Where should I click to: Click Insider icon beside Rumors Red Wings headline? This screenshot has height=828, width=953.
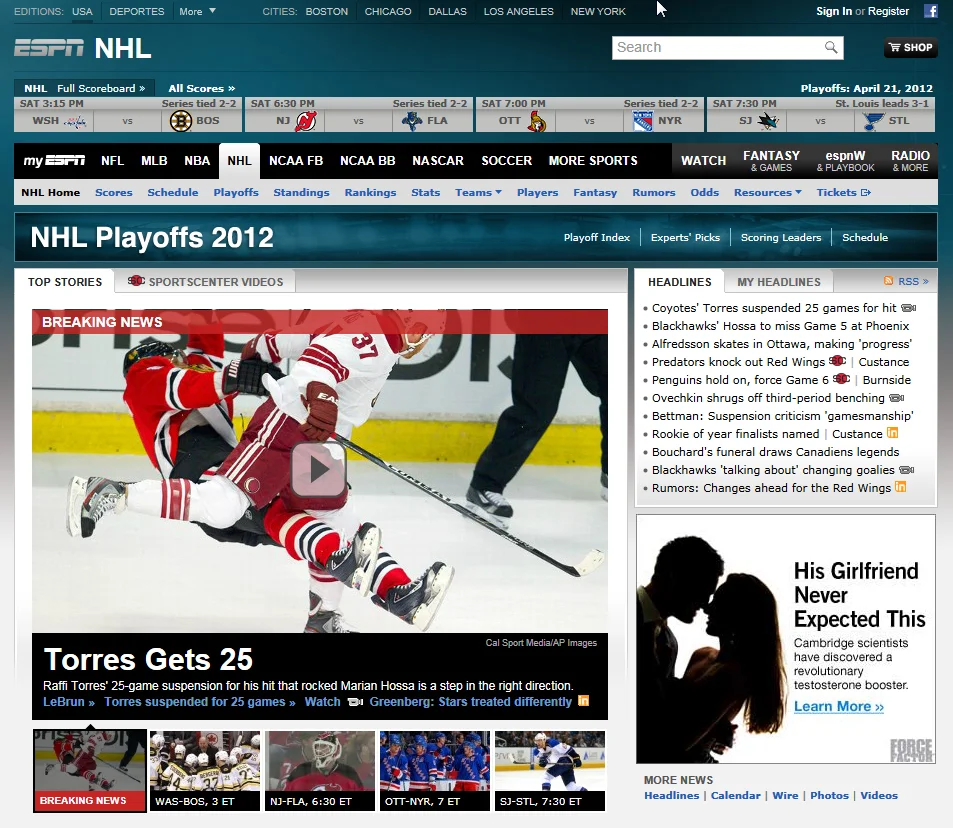point(901,487)
